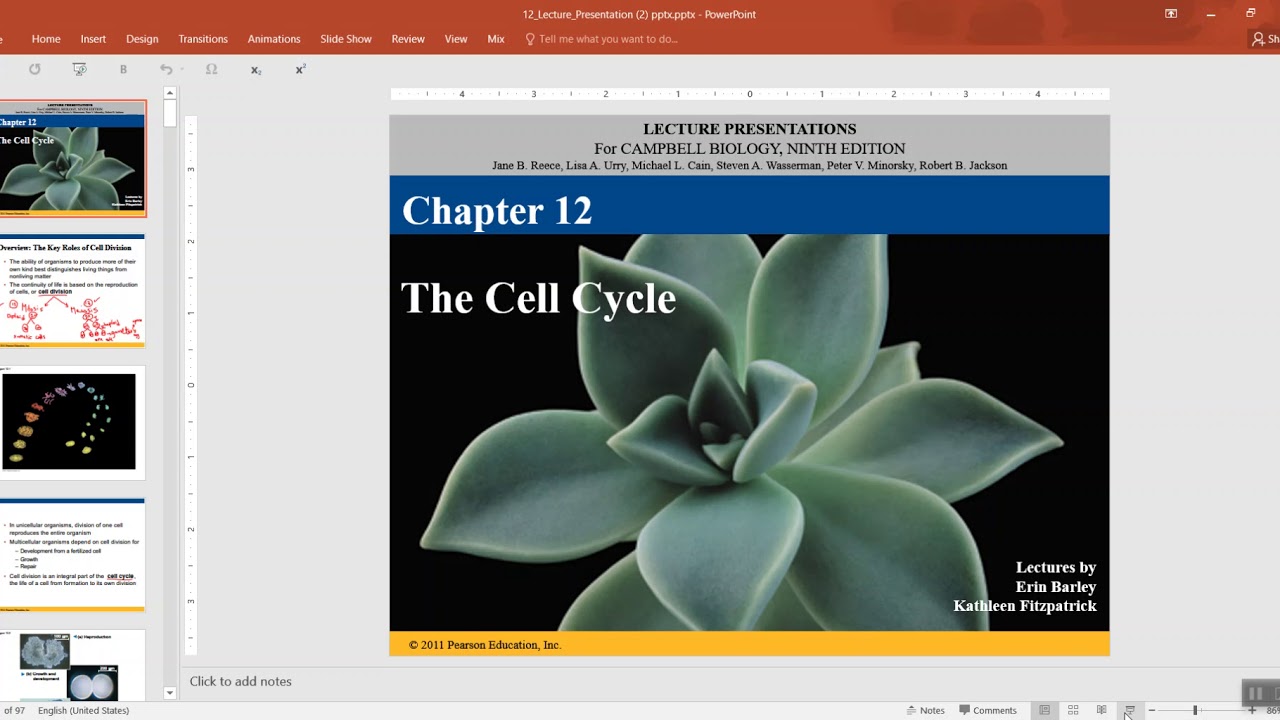
Task: Click the zoom slider handle
Action: point(1195,710)
